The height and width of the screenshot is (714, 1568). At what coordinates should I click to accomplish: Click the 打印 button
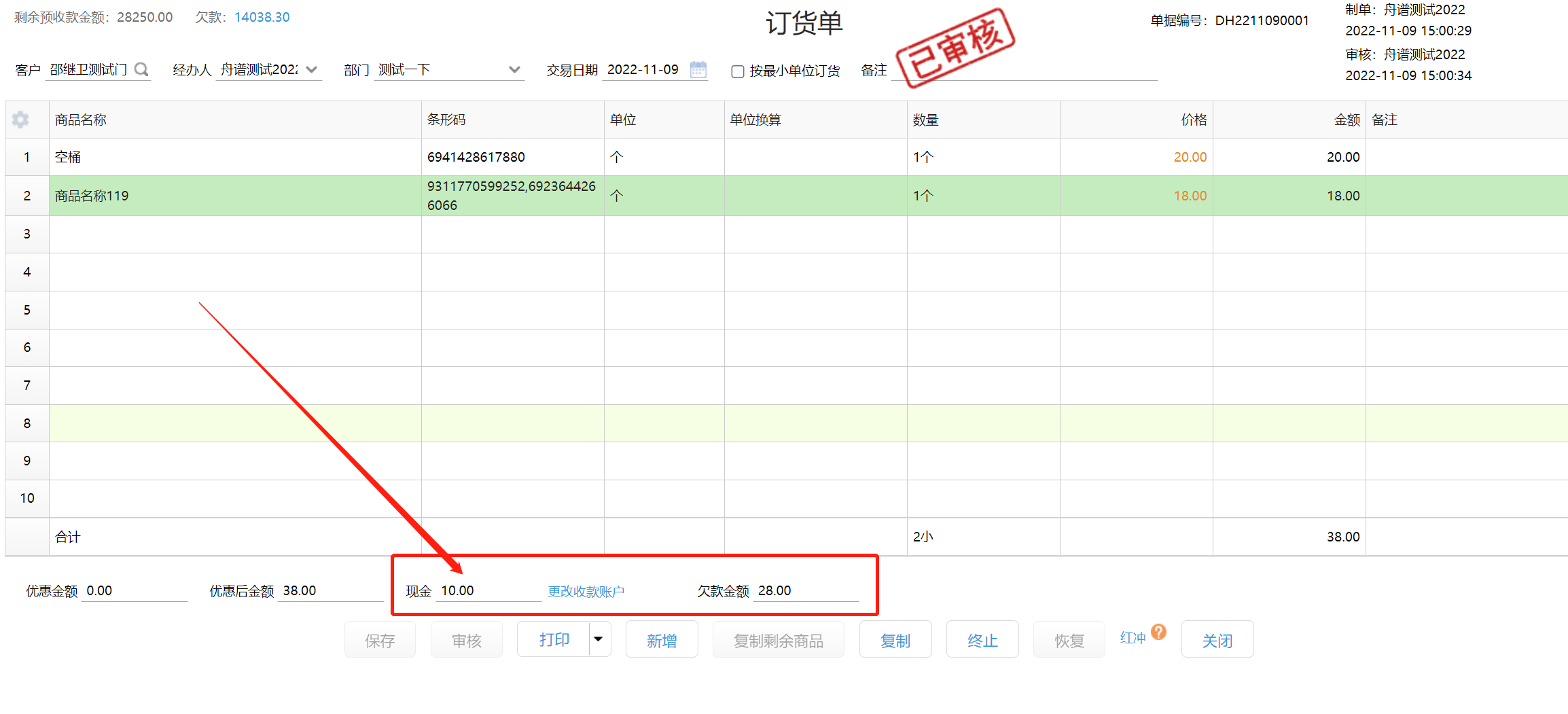[554, 639]
